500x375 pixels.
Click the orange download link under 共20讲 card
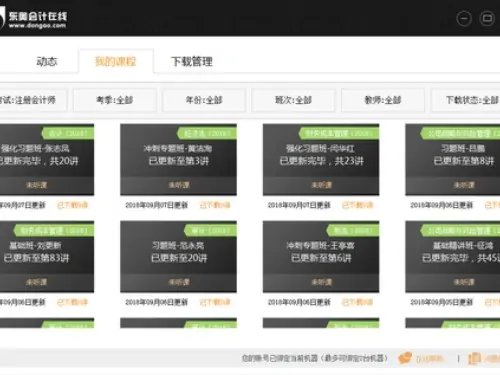pyautogui.click(x=72, y=205)
